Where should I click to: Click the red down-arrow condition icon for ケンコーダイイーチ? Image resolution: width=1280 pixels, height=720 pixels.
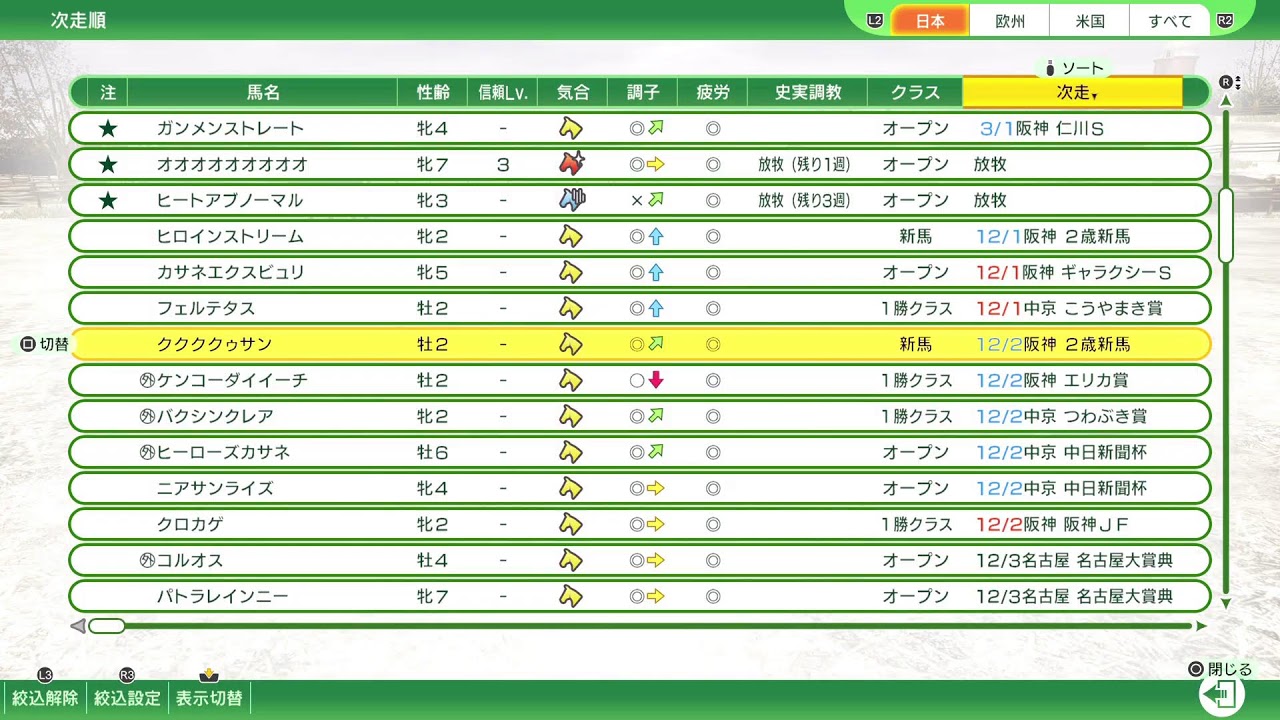[656, 380]
